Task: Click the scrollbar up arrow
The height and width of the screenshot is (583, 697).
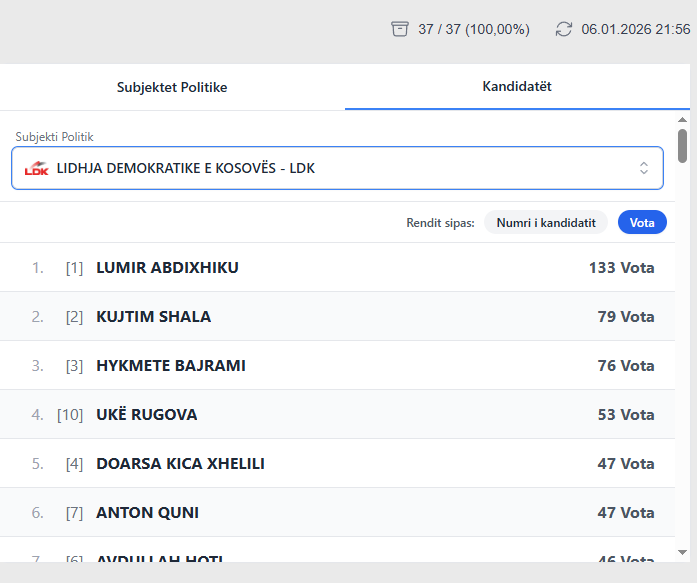Action: pos(682,118)
